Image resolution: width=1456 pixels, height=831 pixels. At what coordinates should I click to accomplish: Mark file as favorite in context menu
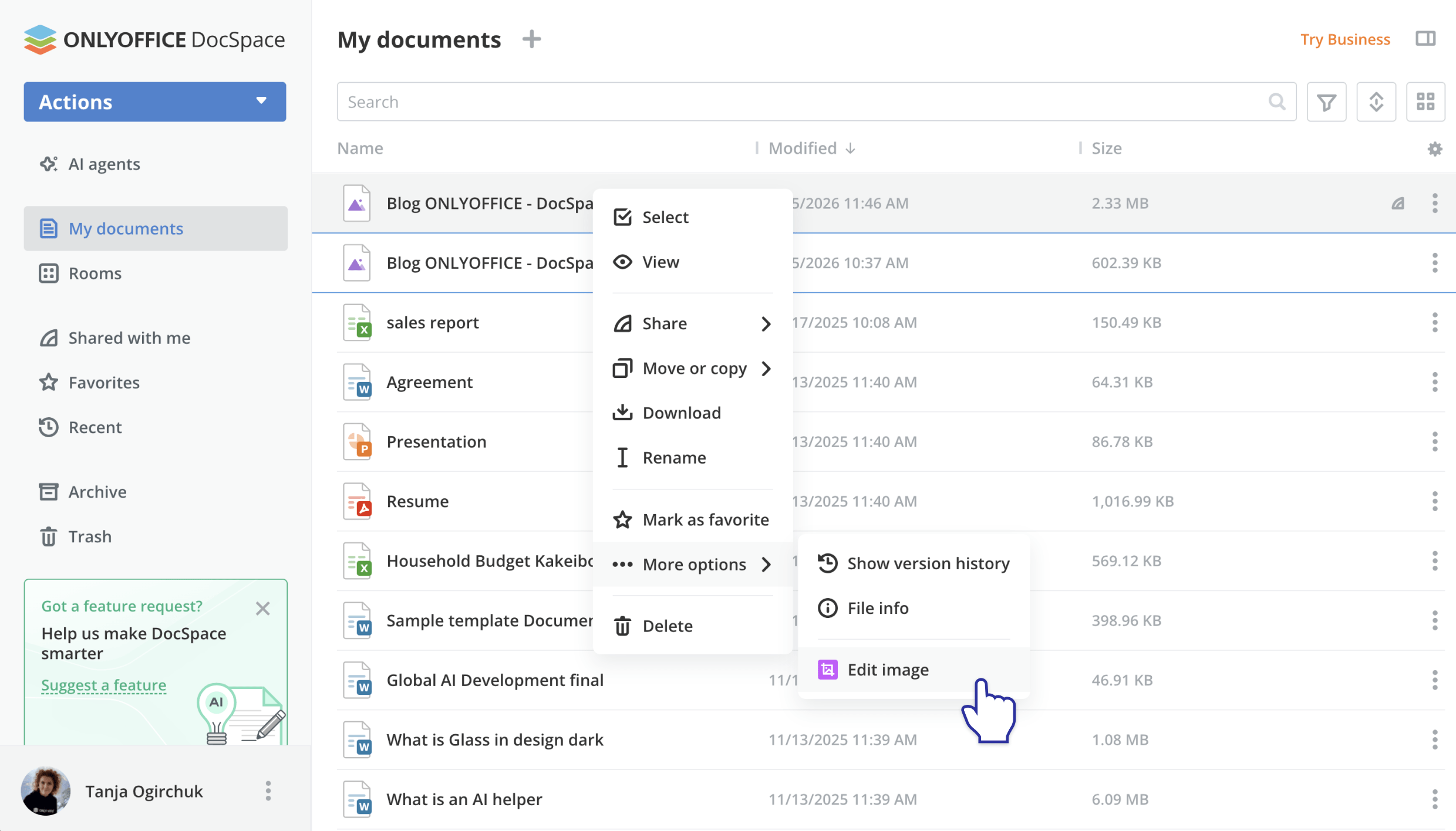click(705, 519)
